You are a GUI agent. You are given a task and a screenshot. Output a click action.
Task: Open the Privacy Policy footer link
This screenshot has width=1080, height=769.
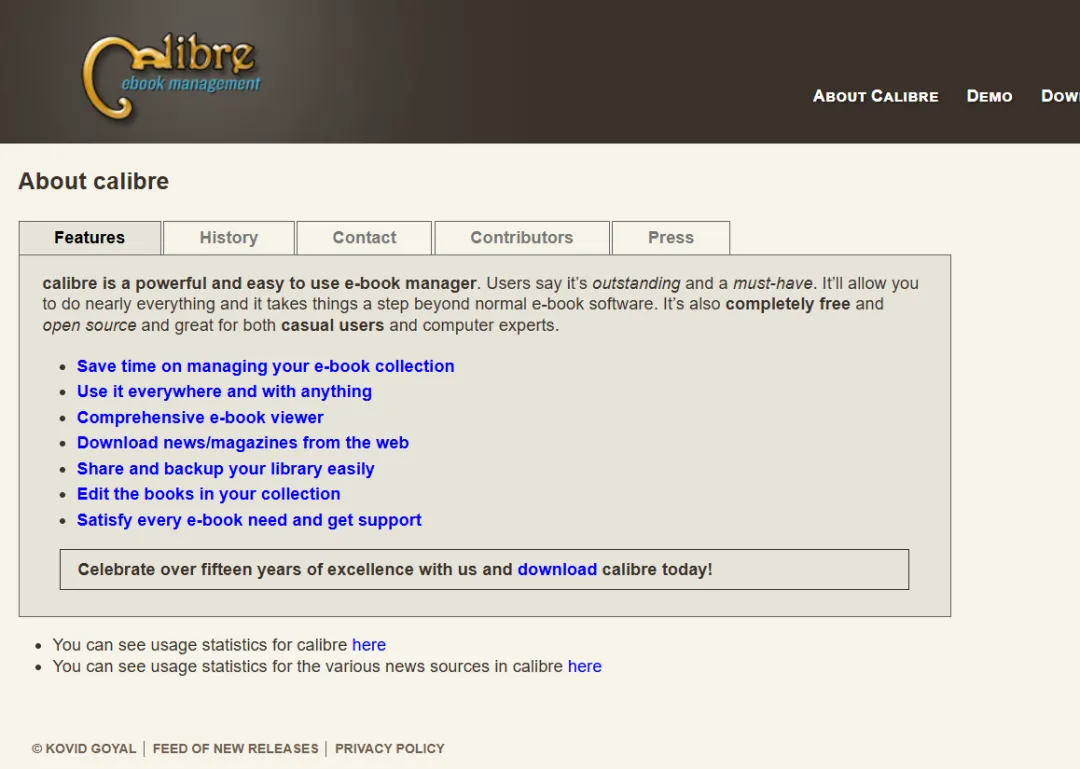click(x=390, y=748)
